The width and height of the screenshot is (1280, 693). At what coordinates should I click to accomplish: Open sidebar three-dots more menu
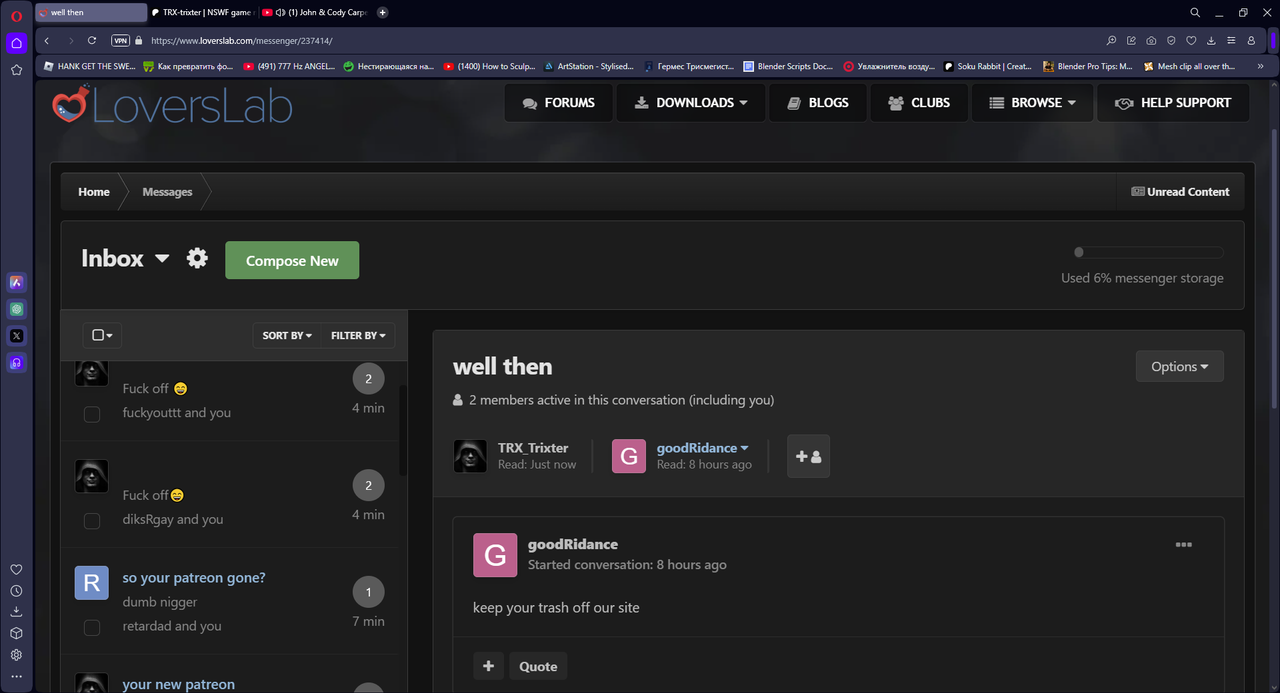[16, 677]
